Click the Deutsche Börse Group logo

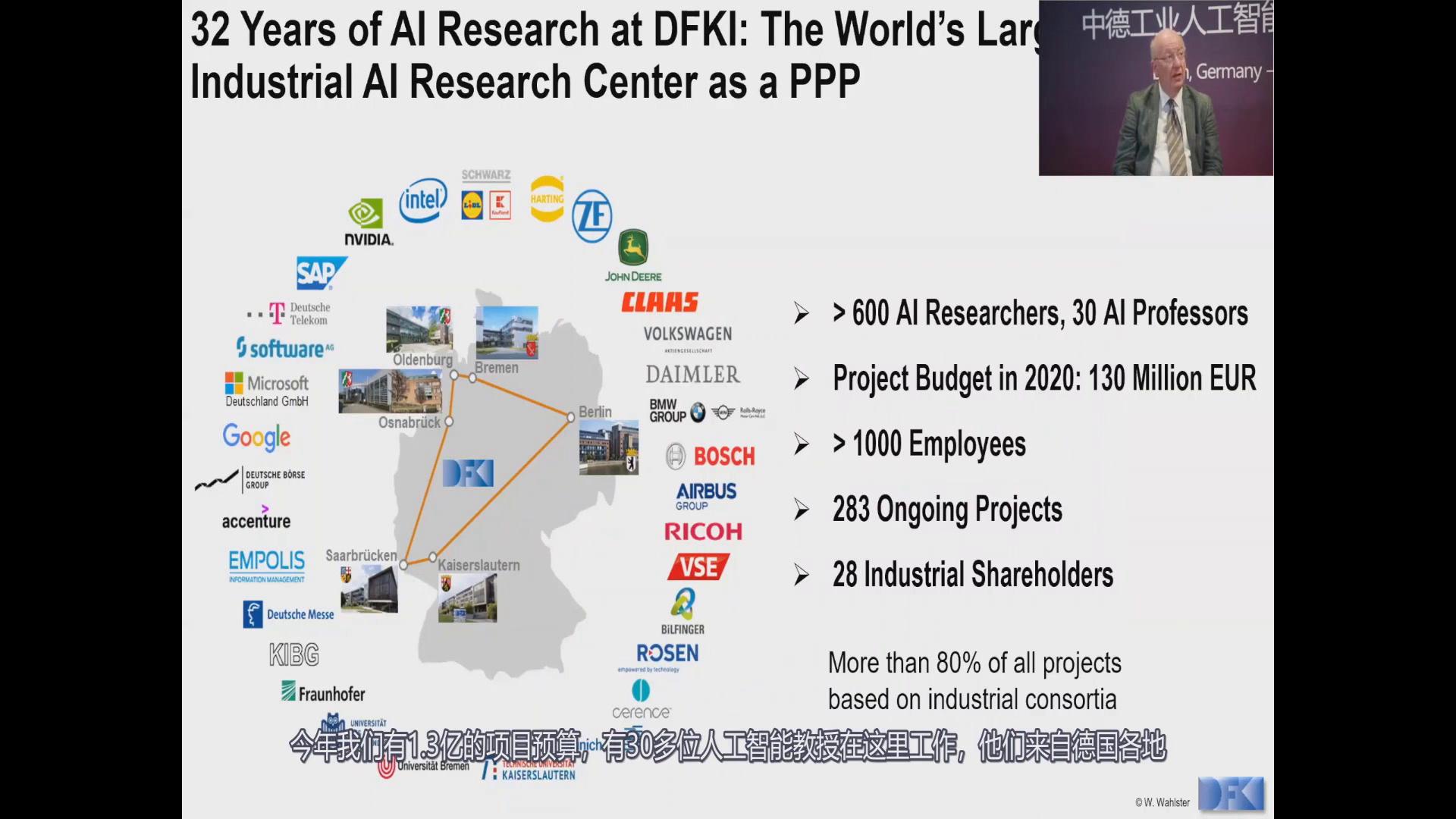pyautogui.click(x=250, y=479)
